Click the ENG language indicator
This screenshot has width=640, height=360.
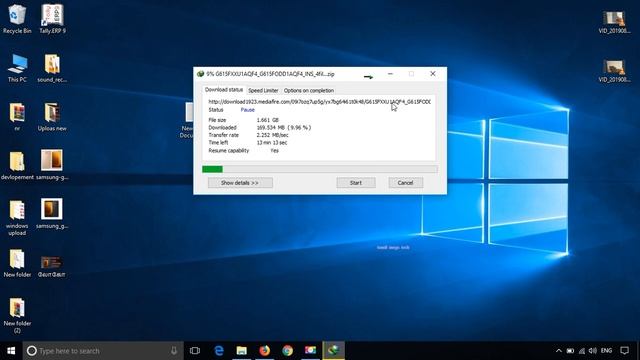pos(607,351)
